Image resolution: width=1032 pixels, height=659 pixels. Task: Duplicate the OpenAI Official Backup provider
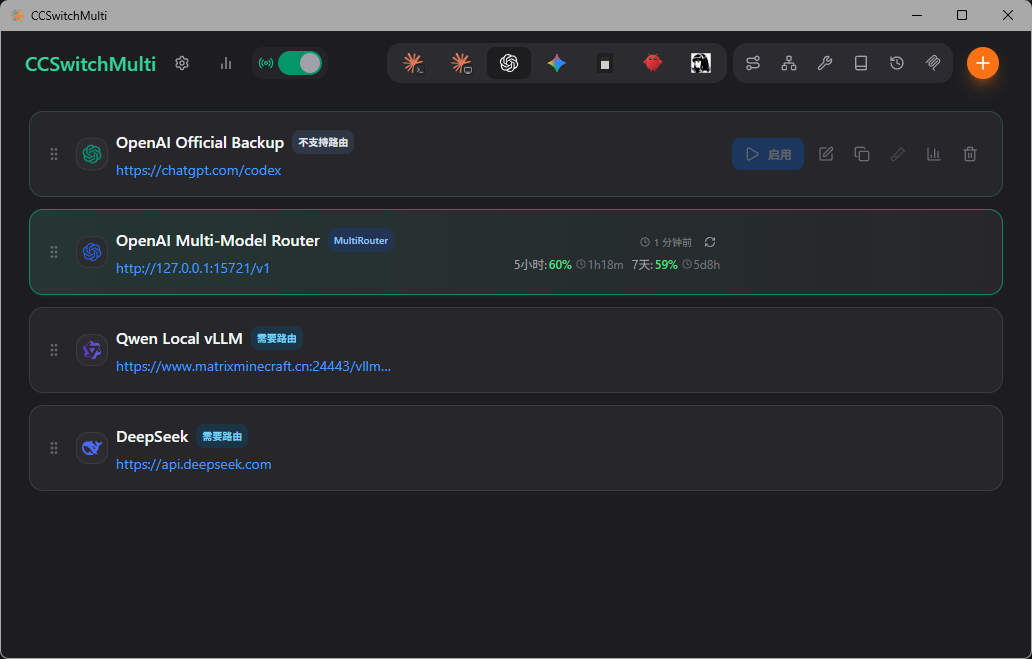(862, 154)
